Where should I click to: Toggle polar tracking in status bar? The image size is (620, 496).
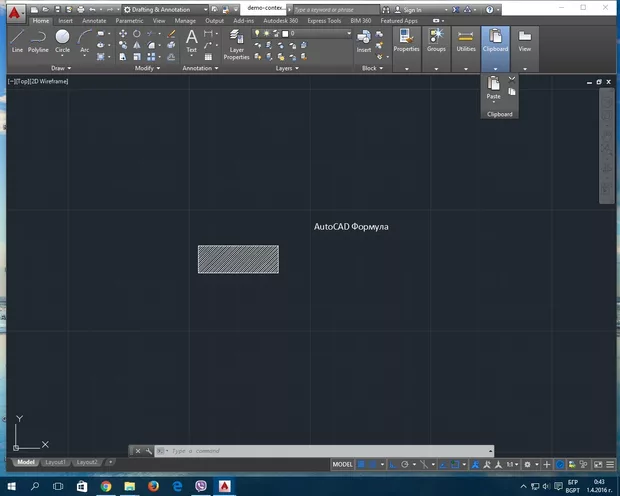pyautogui.click(x=405, y=465)
